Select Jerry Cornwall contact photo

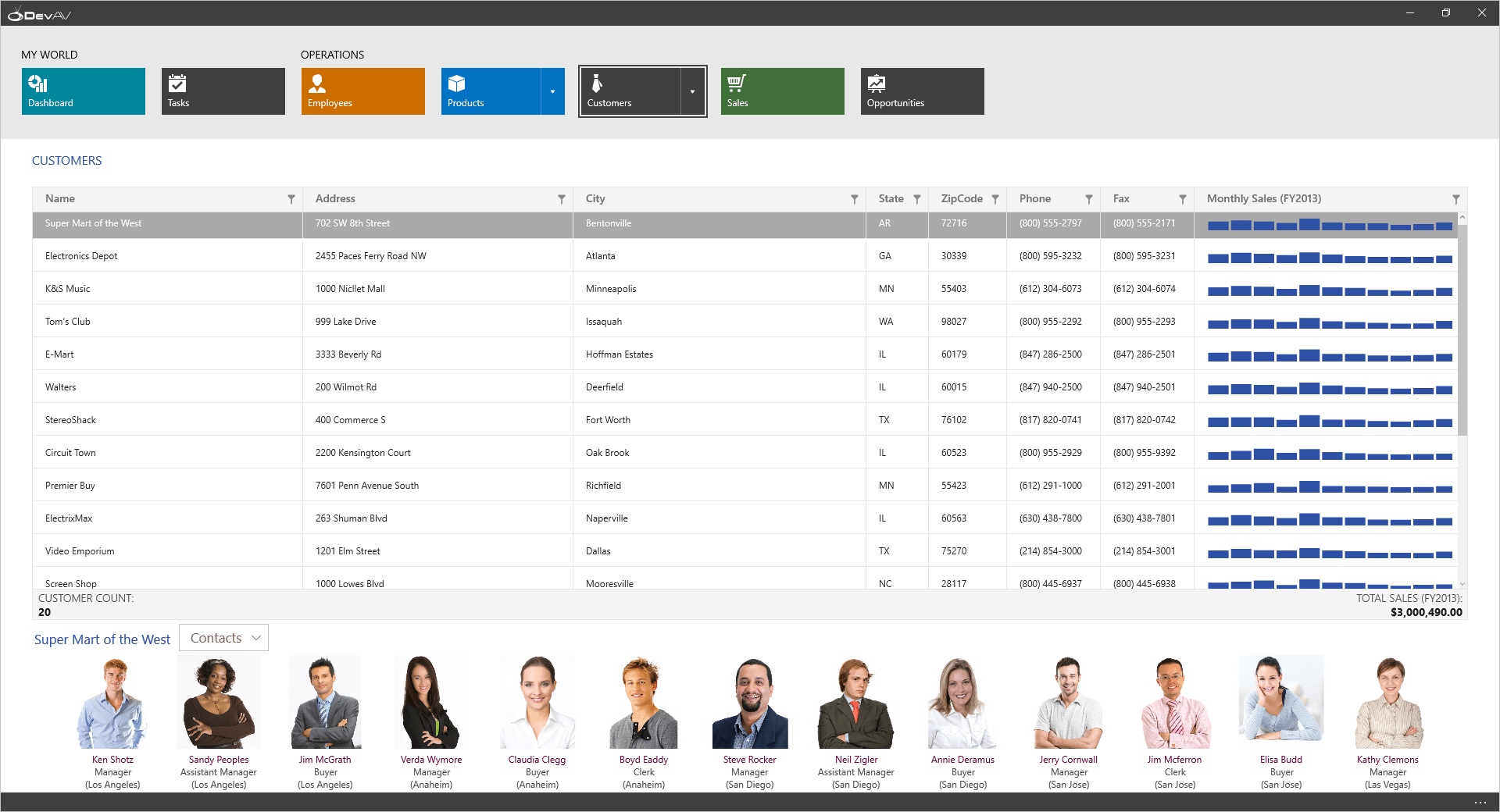click(x=1069, y=703)
